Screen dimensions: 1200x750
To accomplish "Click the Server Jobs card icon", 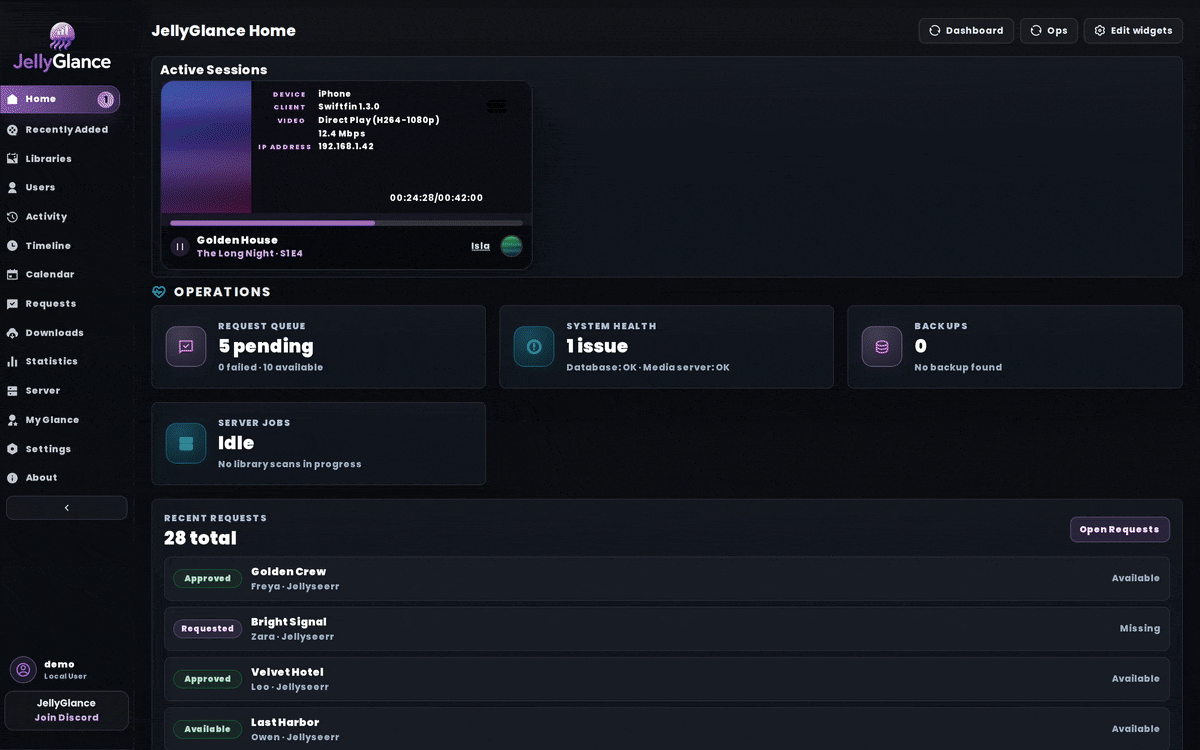I will [186, 444].
